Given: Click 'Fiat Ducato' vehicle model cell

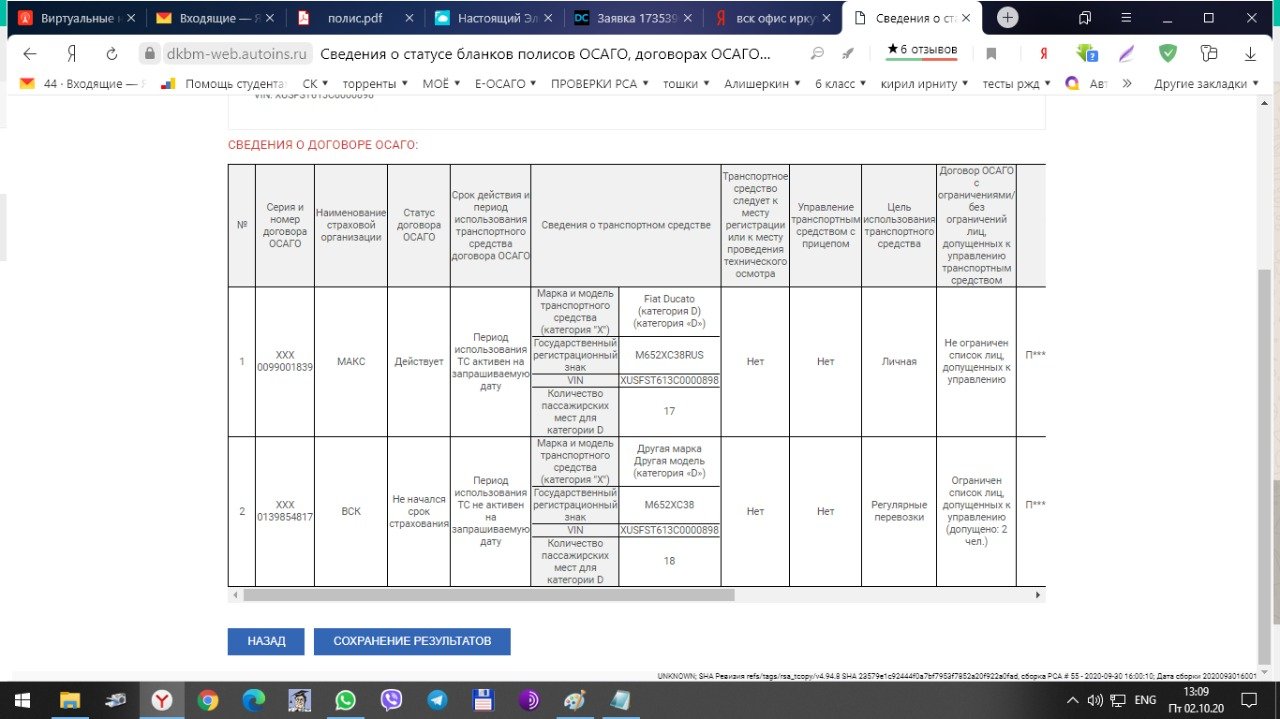Looking at the screenshot, I should [669, 311].
